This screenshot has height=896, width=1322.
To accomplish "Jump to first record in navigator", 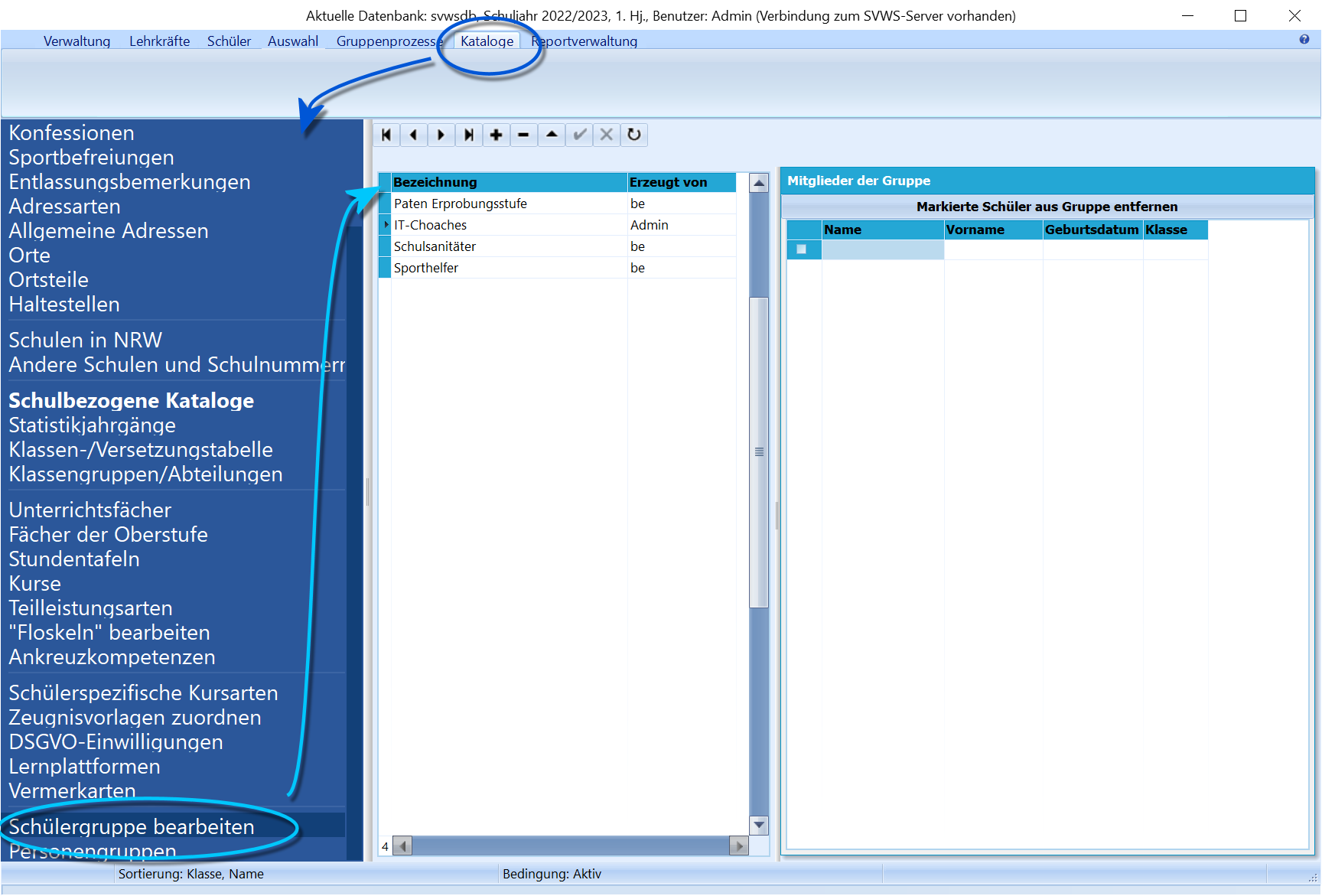I will pos(386,135).
